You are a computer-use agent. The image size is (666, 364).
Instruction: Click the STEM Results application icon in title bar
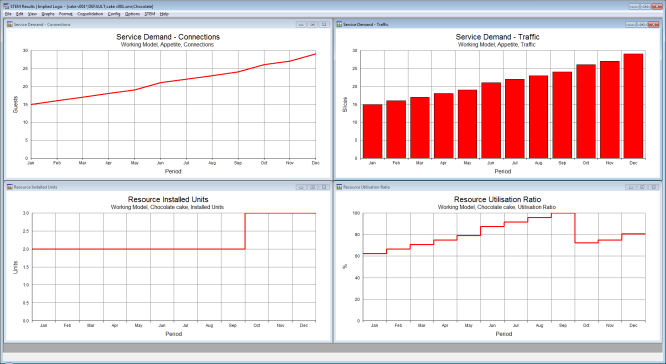[x=5, y=6]
